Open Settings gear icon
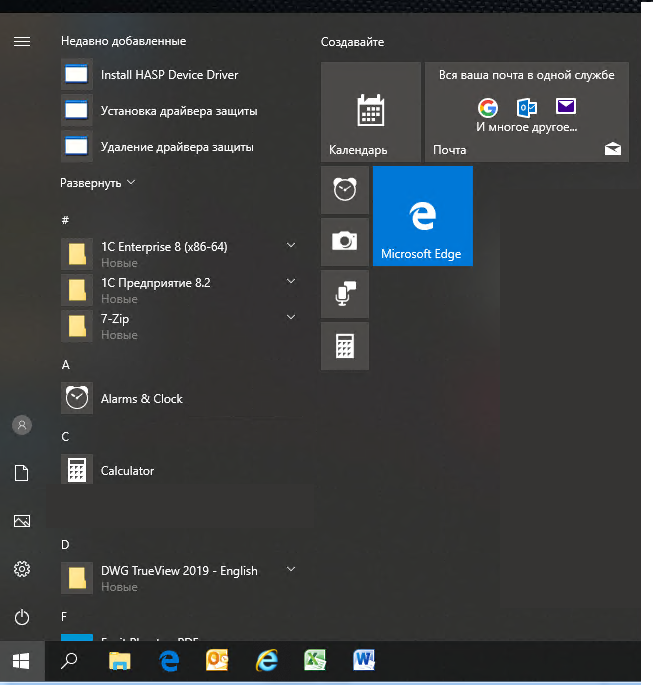 coord(22,569)
